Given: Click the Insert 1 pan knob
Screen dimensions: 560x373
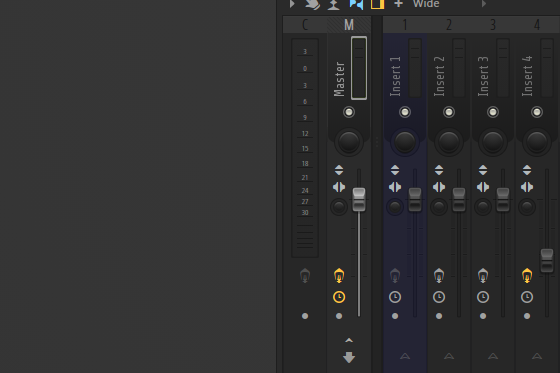Looking at the screenshot, I should [405, 142].
